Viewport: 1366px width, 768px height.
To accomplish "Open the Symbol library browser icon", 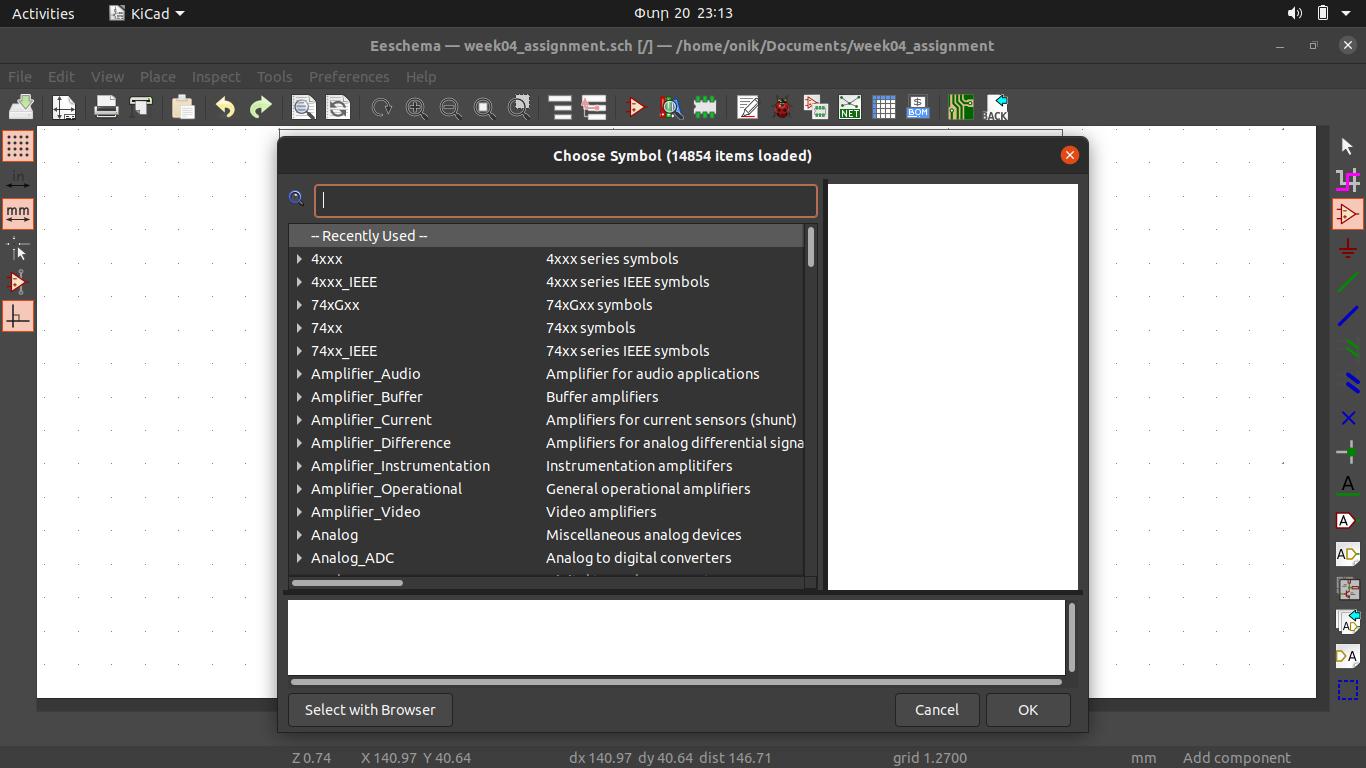I will [670, 107].
